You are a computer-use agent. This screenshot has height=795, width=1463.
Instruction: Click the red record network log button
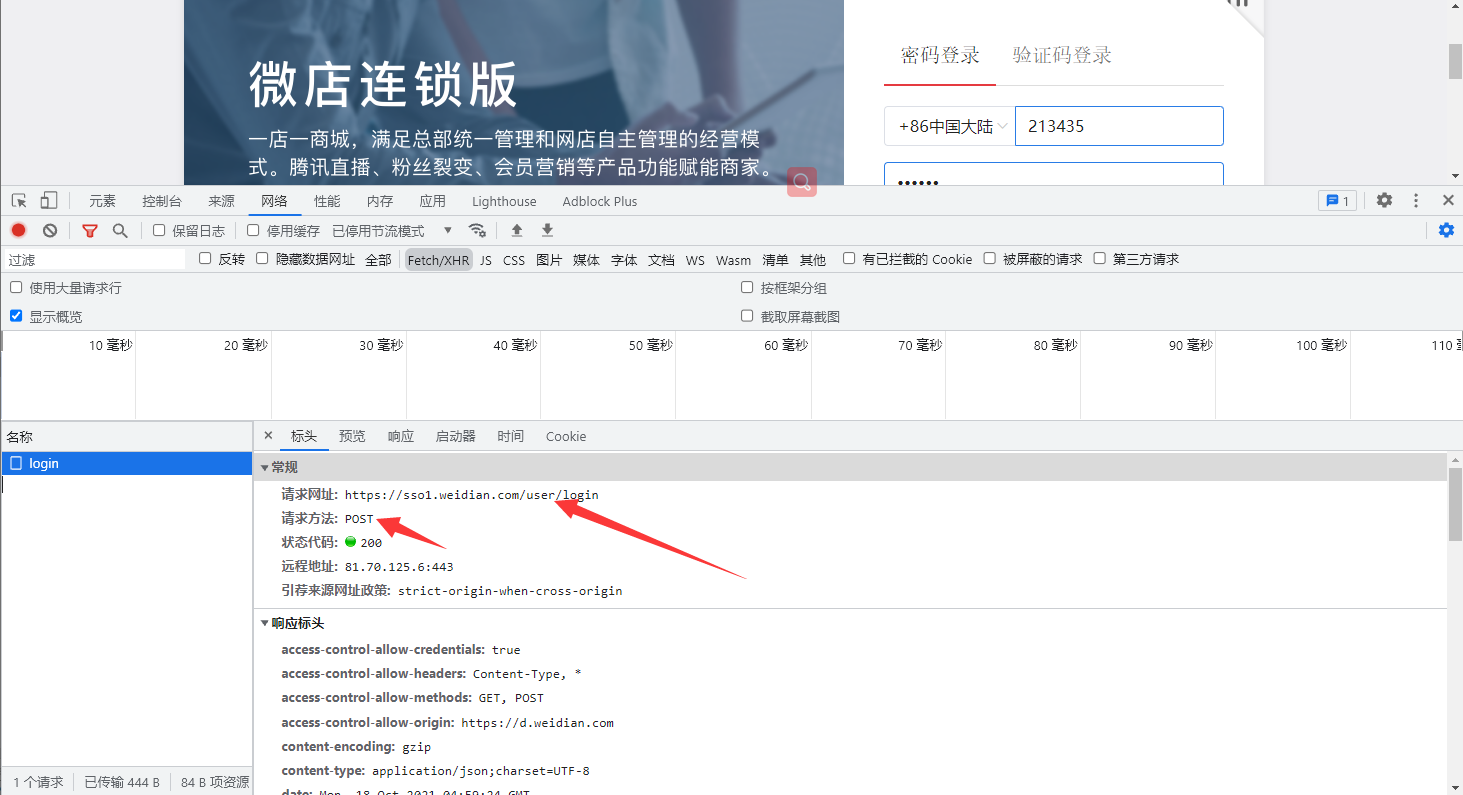pyautogui.click(x=19, y=230)
